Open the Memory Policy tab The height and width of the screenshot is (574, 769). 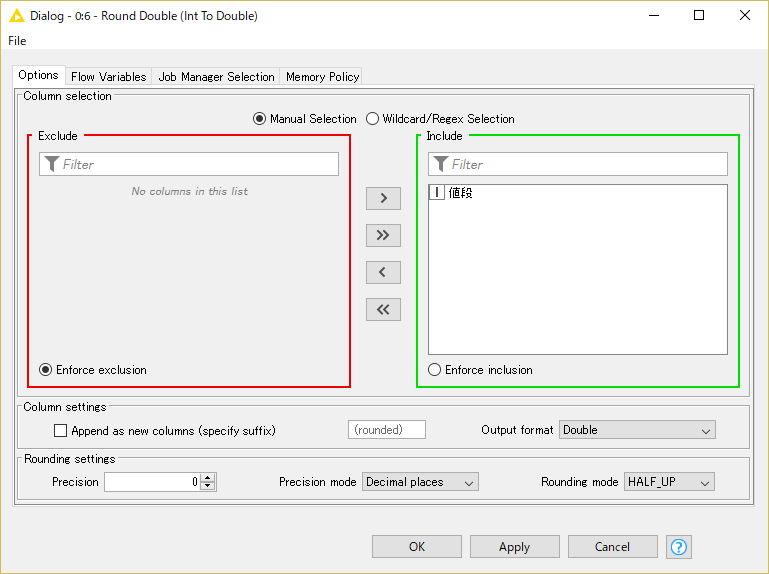[x=323, y=77]
